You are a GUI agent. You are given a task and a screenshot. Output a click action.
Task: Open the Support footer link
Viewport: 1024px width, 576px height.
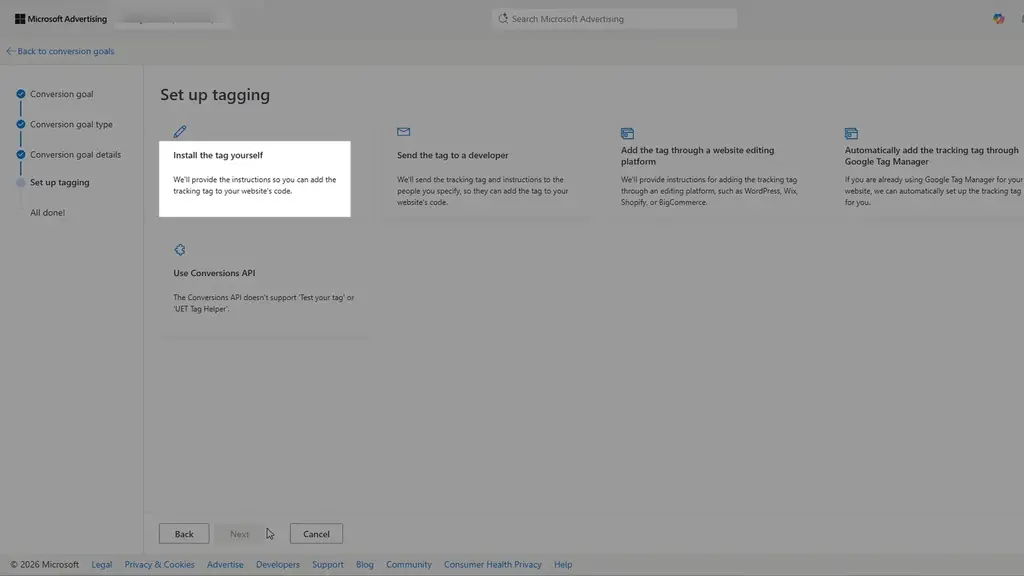pos(327,564)
